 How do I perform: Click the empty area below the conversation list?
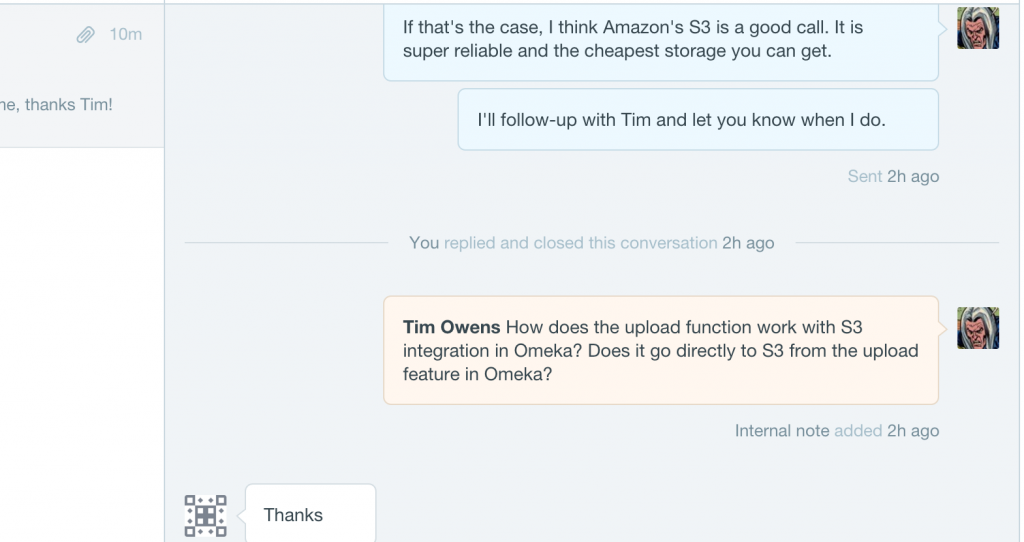[x=82, y=345]
